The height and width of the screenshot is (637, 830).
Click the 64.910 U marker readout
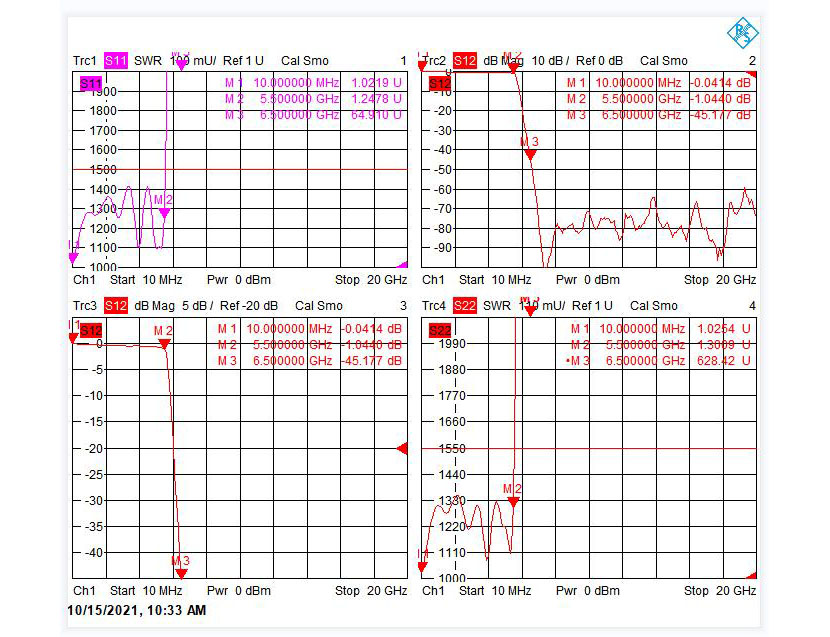[376, 115]
